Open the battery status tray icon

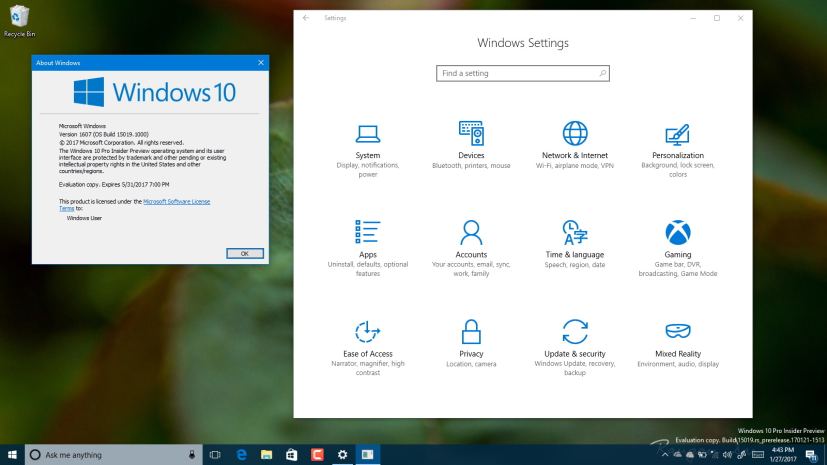tap(703, 454)
